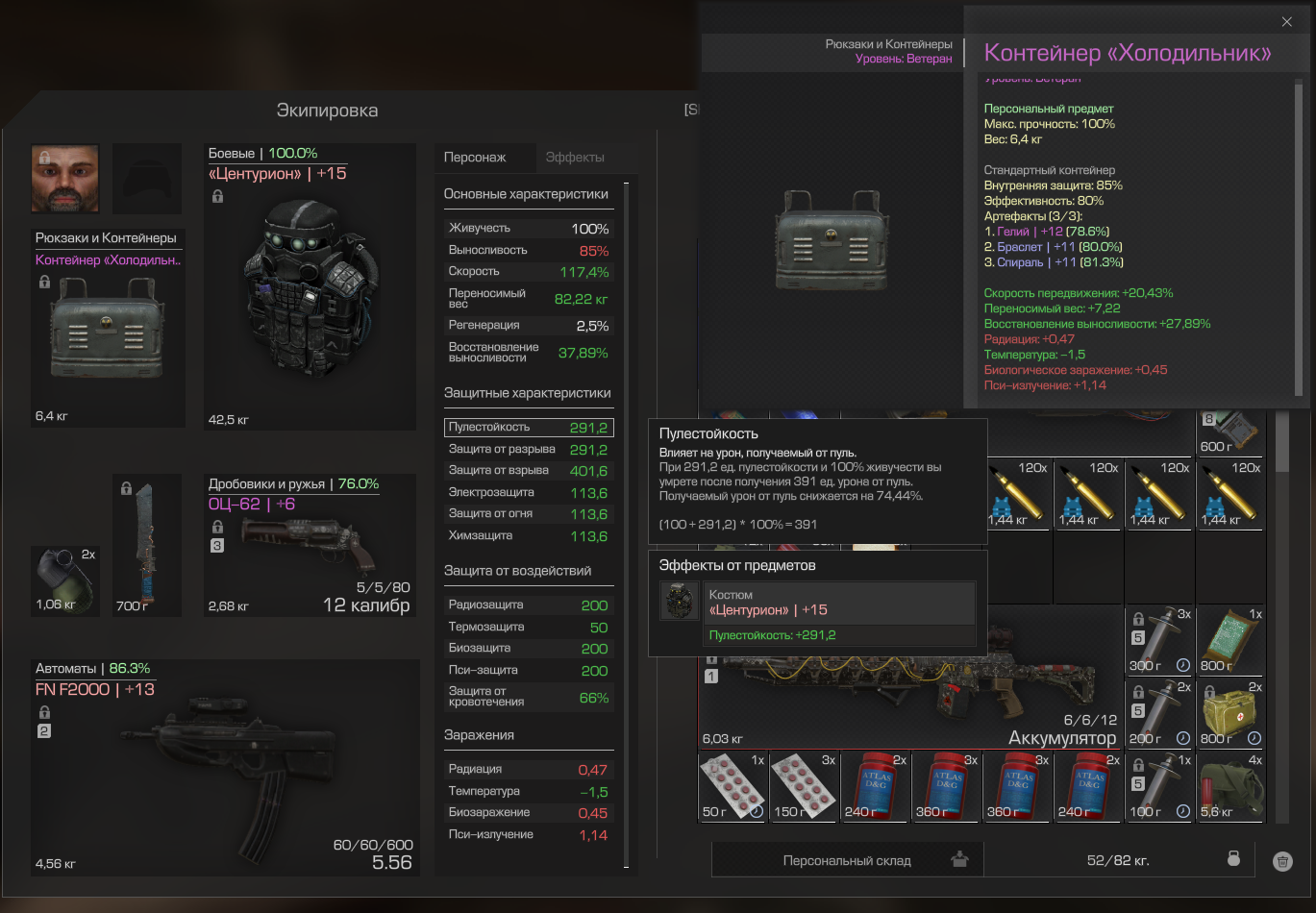The height and width of the screenshot is (913, 1316).
Task: Select the Защита от взрыва row
Action: [x=529, y=471]
